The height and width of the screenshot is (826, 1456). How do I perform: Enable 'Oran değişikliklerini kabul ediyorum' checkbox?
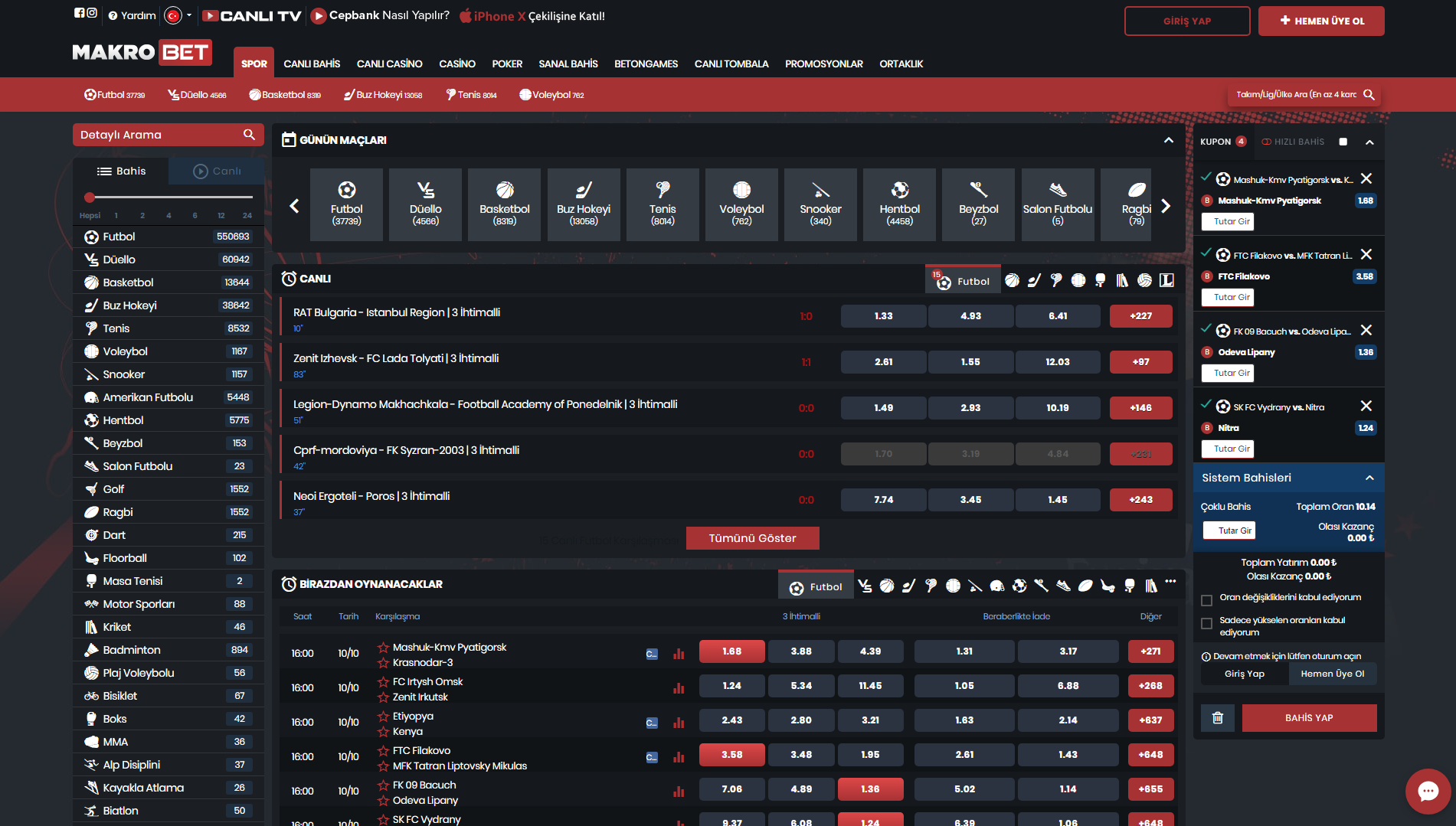point(1206,600)
